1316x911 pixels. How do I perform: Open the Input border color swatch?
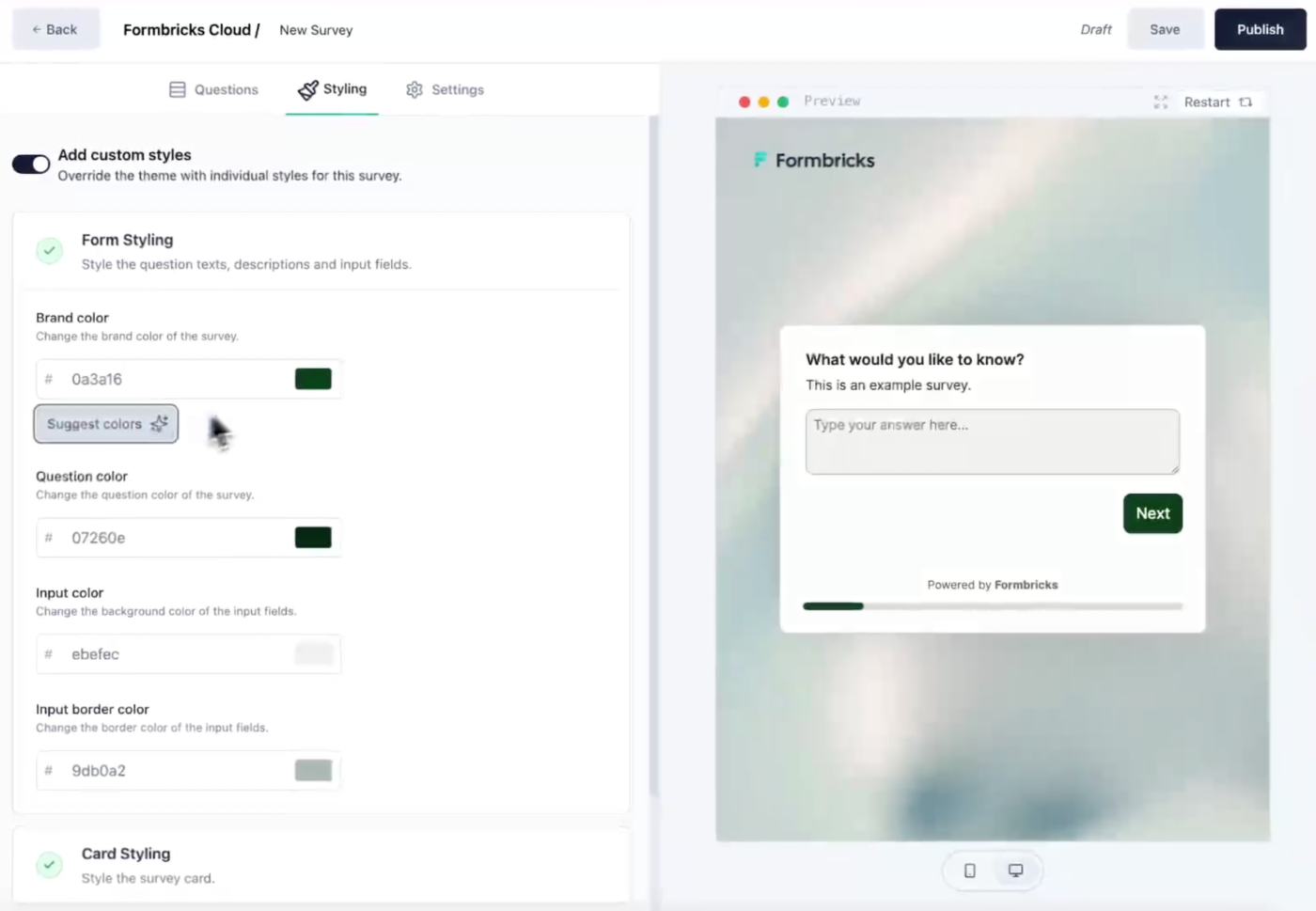tap(313, 771)
